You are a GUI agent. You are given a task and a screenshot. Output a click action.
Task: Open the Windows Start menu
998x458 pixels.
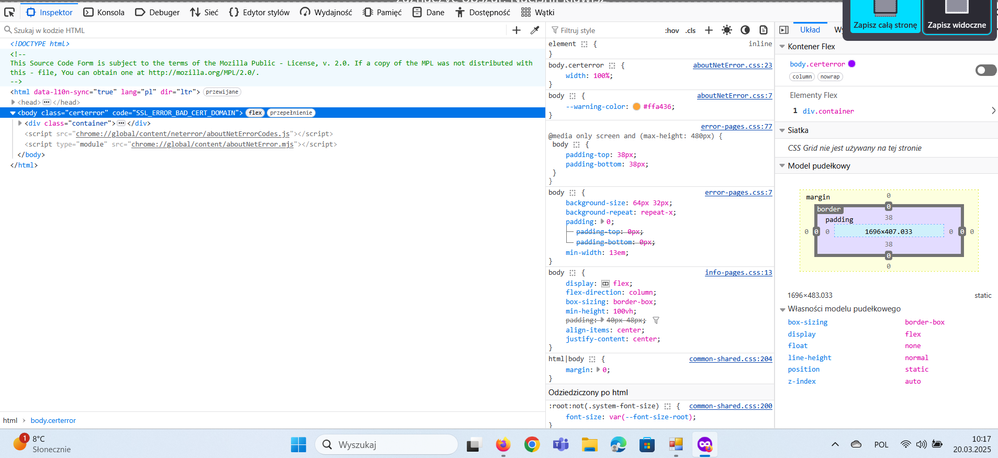[x=298, y=444]
